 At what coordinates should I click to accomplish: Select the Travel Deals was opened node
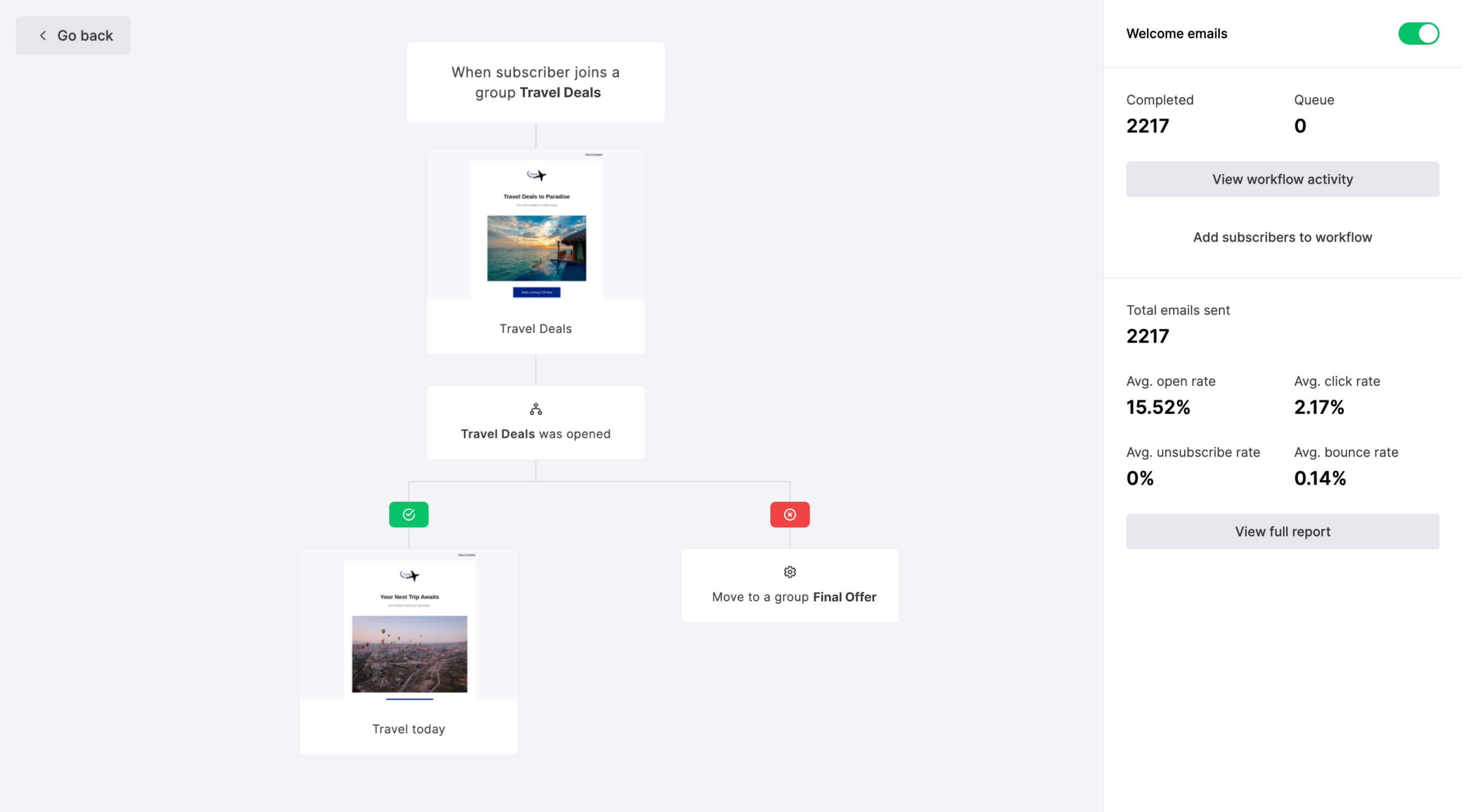click(x=535, y=420)
